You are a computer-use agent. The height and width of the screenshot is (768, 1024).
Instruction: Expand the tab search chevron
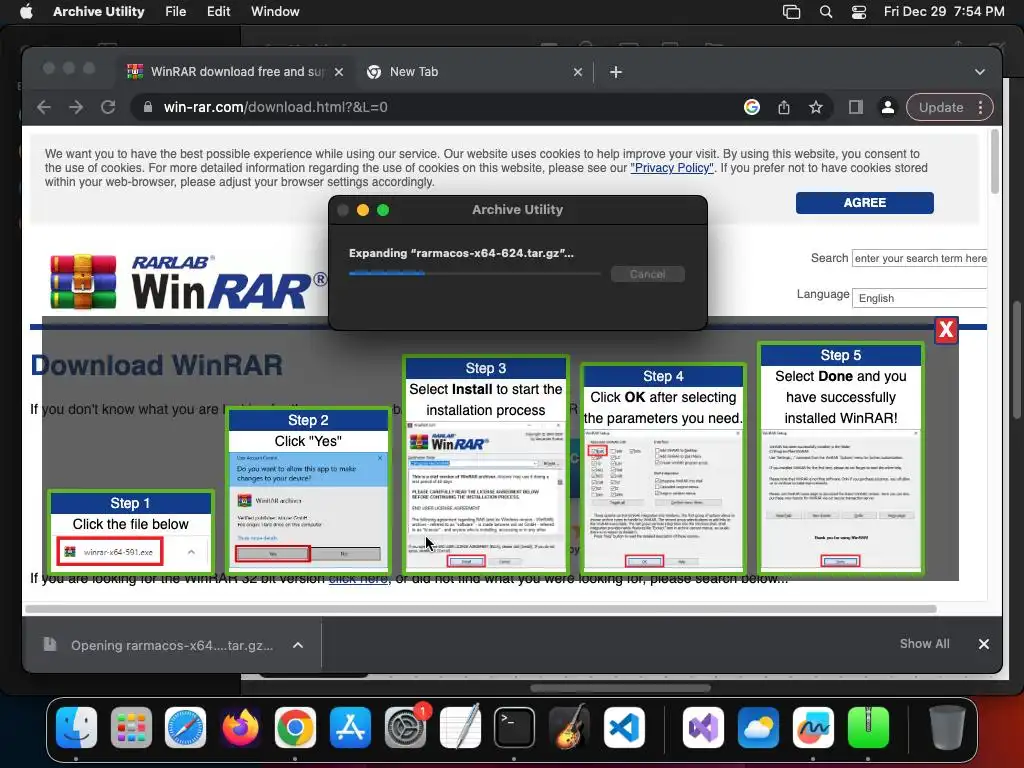pos(980,72)
